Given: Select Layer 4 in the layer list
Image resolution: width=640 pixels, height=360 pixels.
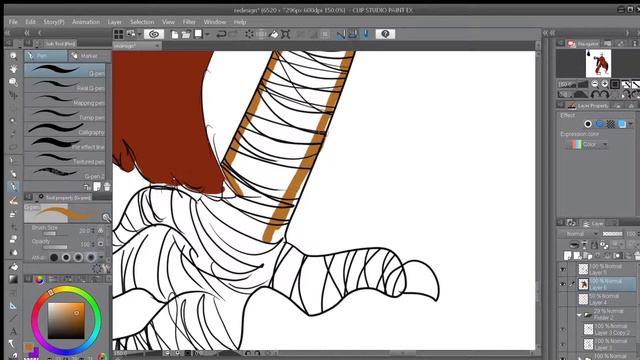Looking at the screenshot, I should tap(606, 299).
